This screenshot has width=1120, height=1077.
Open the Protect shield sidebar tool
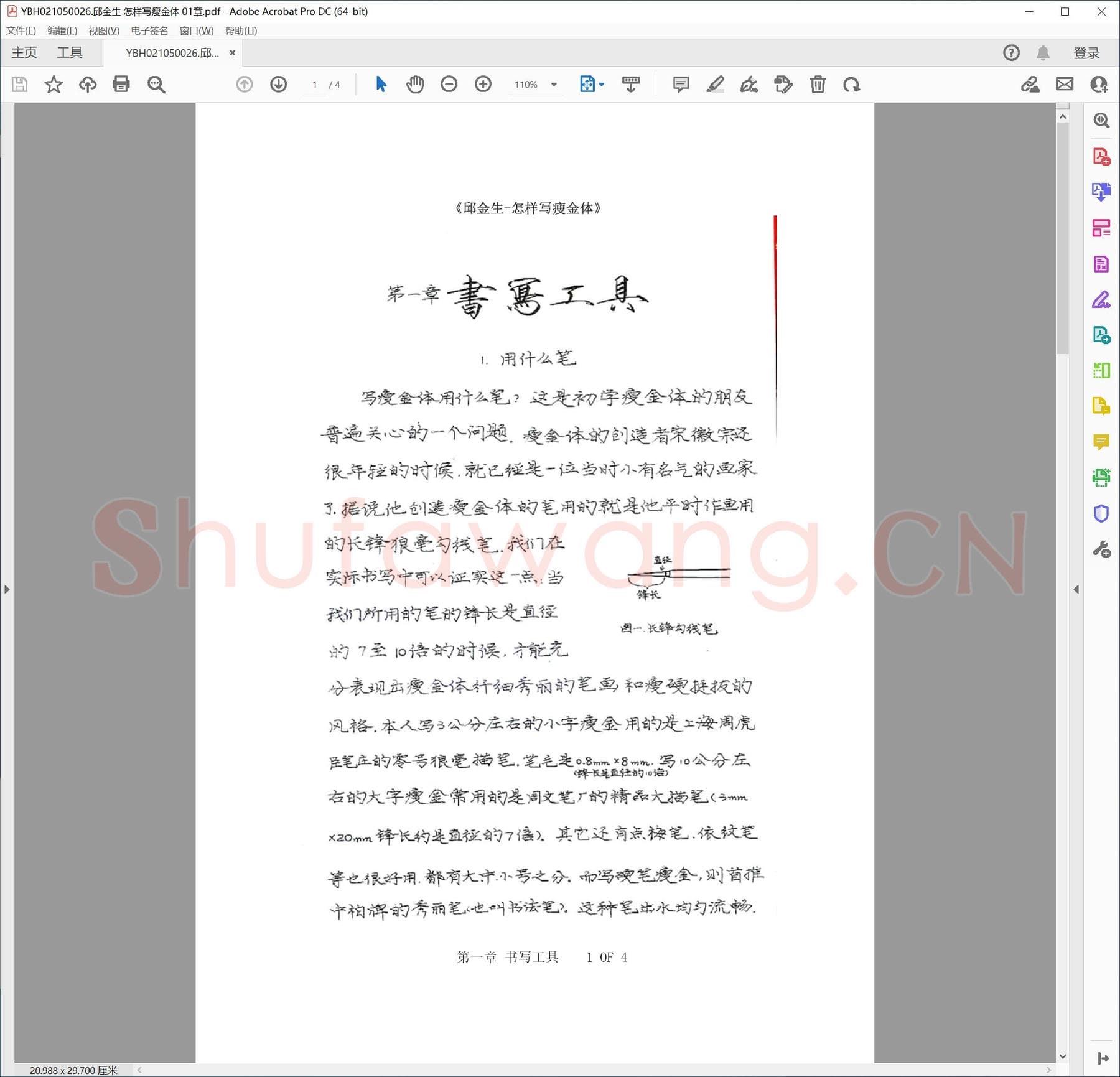pos(1101,514)
